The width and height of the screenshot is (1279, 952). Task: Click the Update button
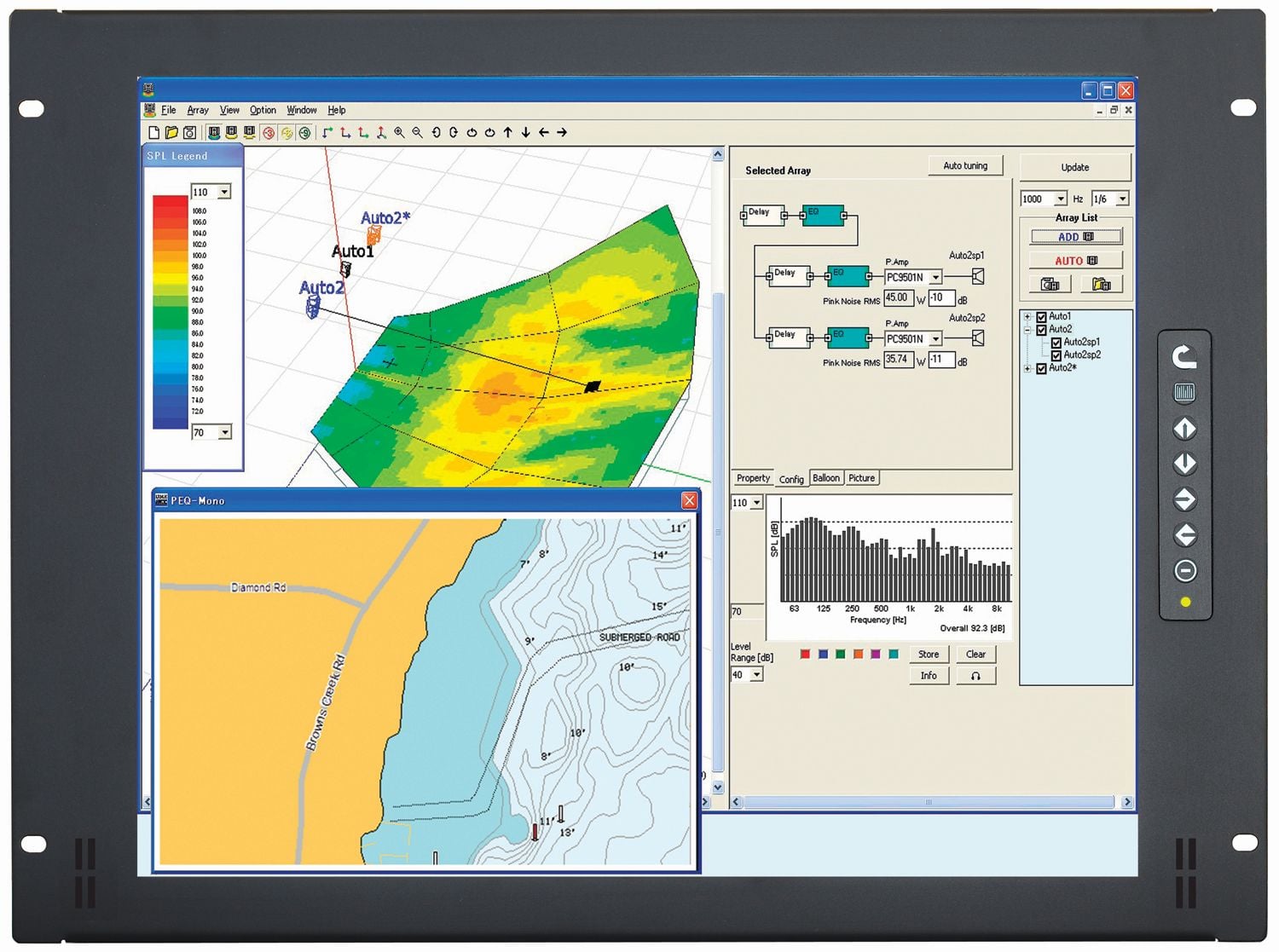click(x=1075, y=168)
